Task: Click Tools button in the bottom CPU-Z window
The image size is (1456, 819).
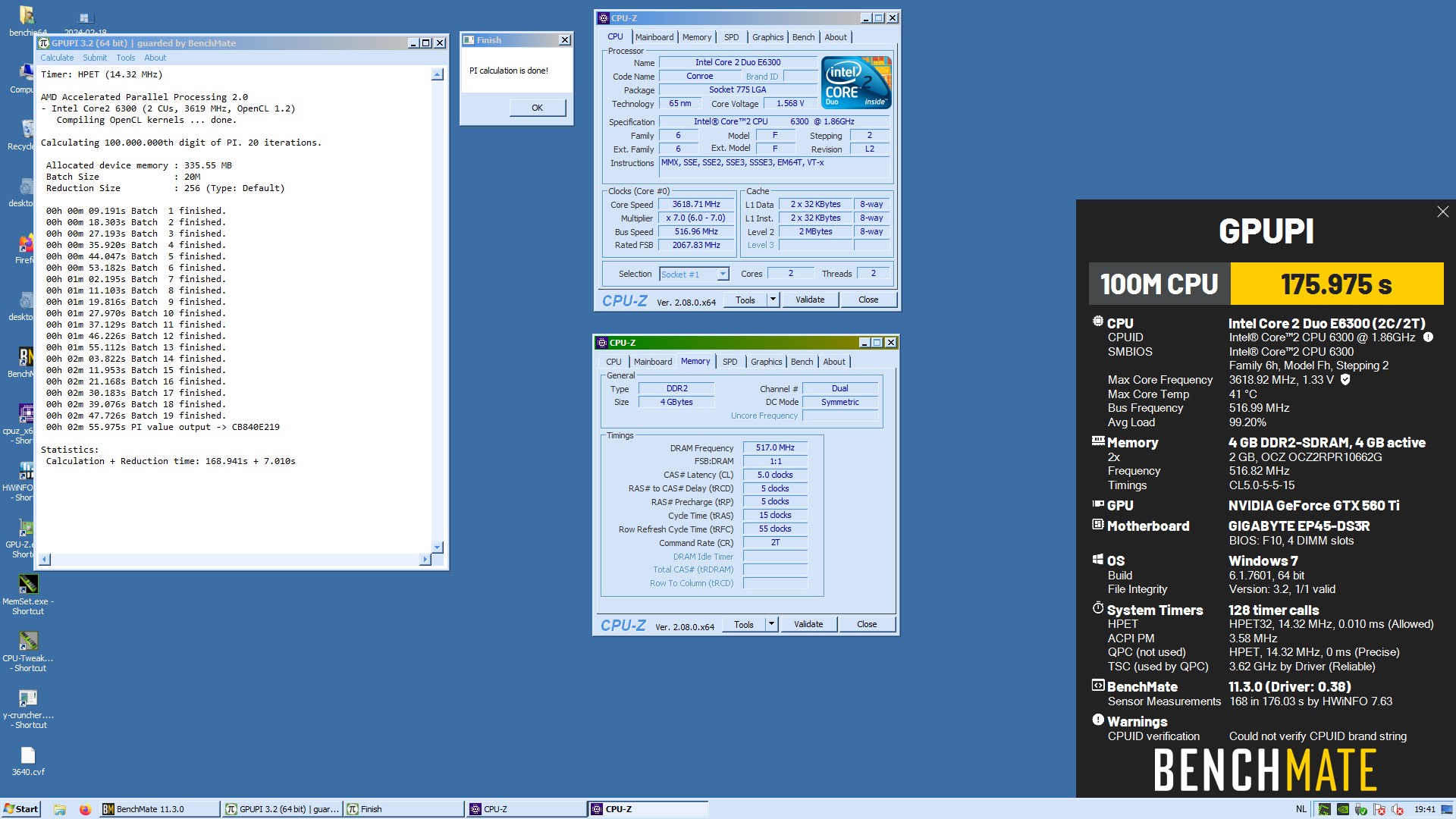Action: (744, 624)
